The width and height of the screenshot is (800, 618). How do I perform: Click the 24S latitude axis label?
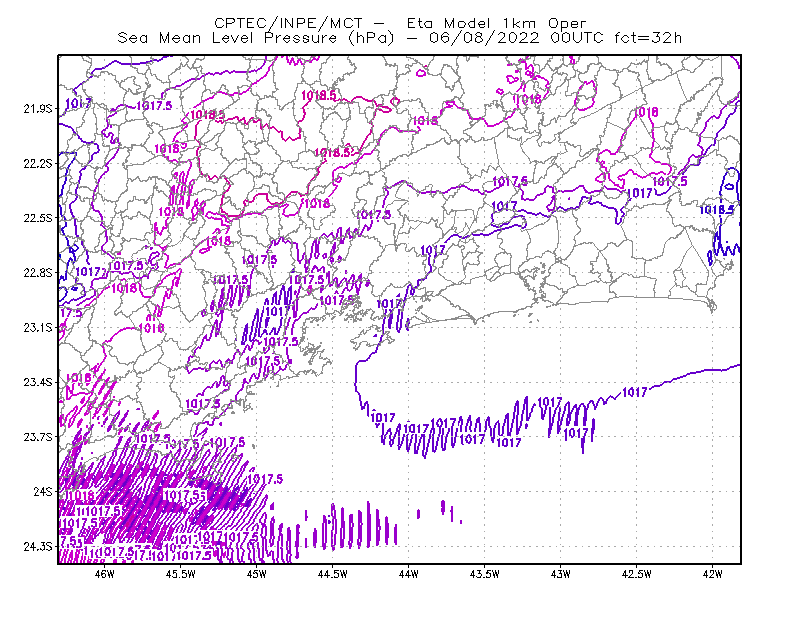click(x=43, y=491)
